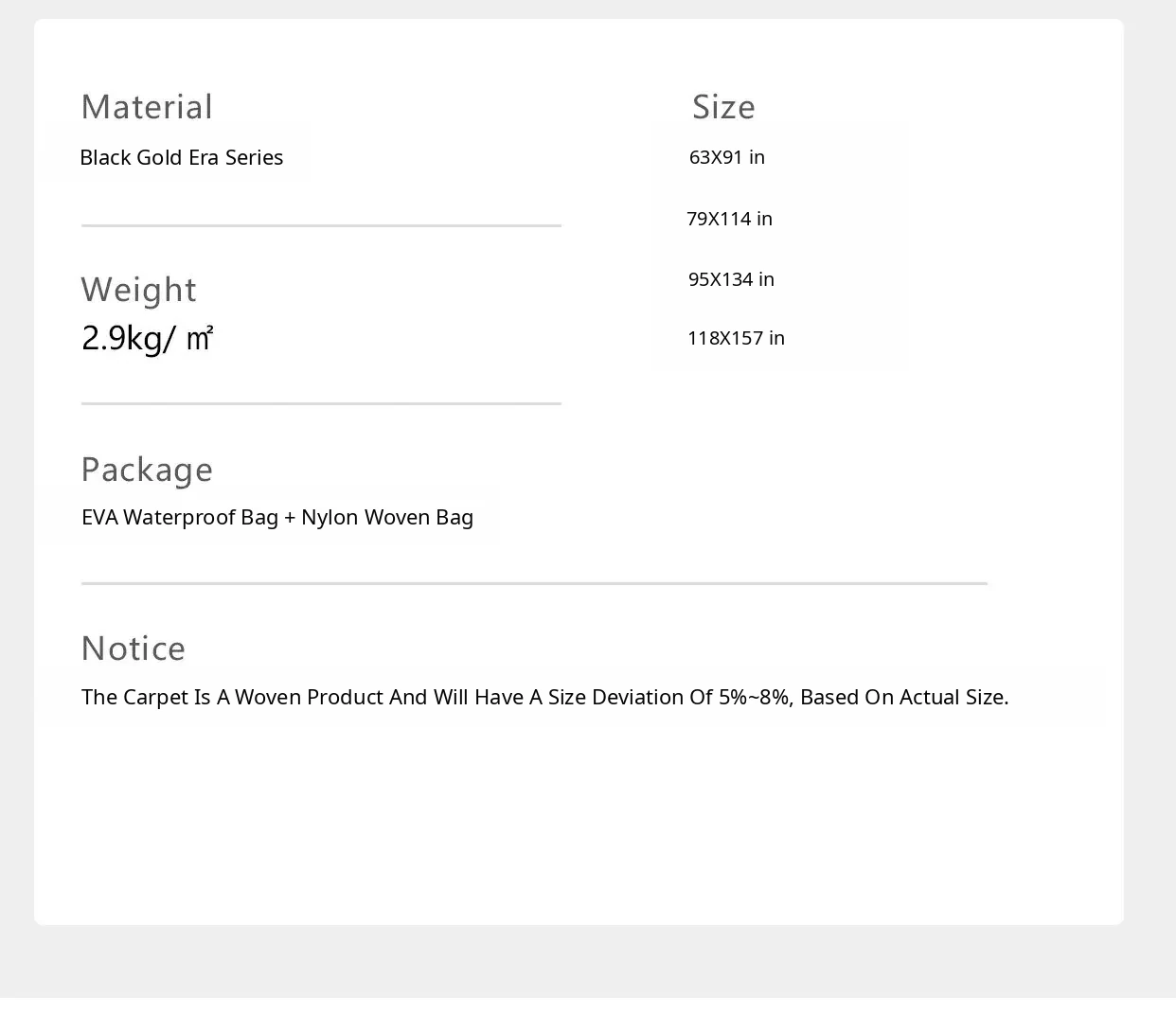This screenshot has height=1013, width=1176.
Task: Select the 79X114 in size option
Action: (729, 219)
